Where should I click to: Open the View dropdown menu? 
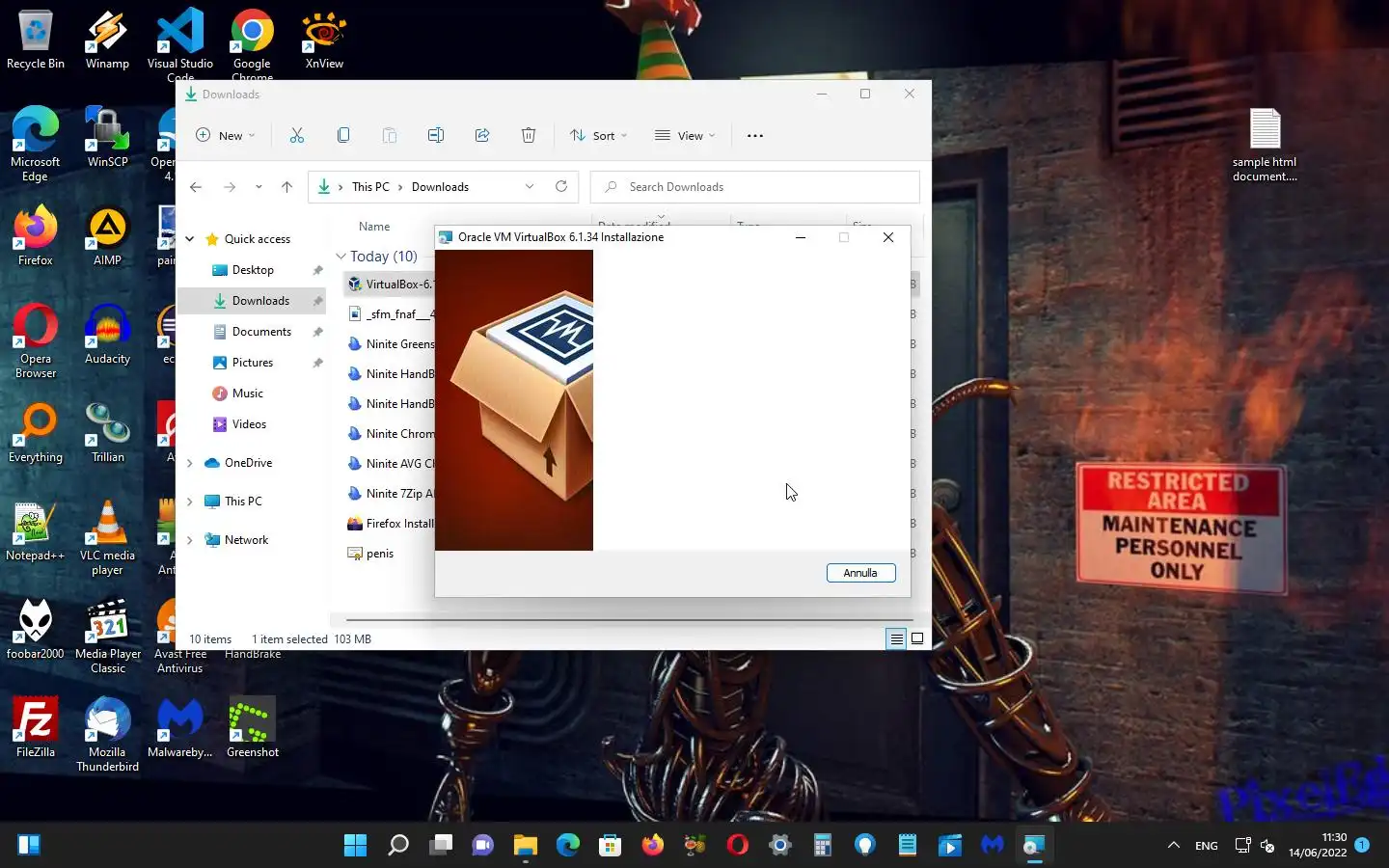point(685,135)
